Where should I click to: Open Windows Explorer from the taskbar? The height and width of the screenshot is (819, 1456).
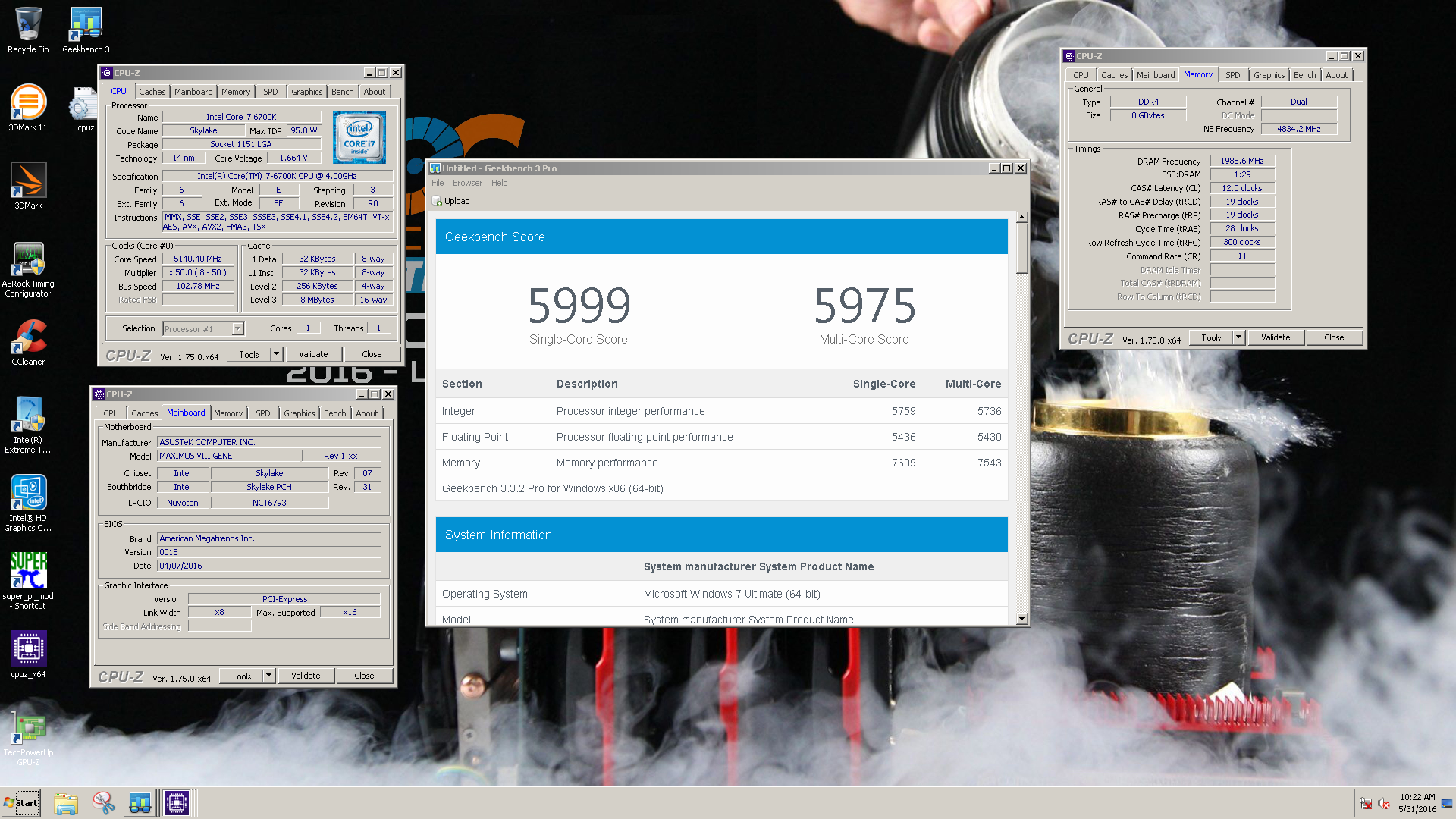pos(66,803)
